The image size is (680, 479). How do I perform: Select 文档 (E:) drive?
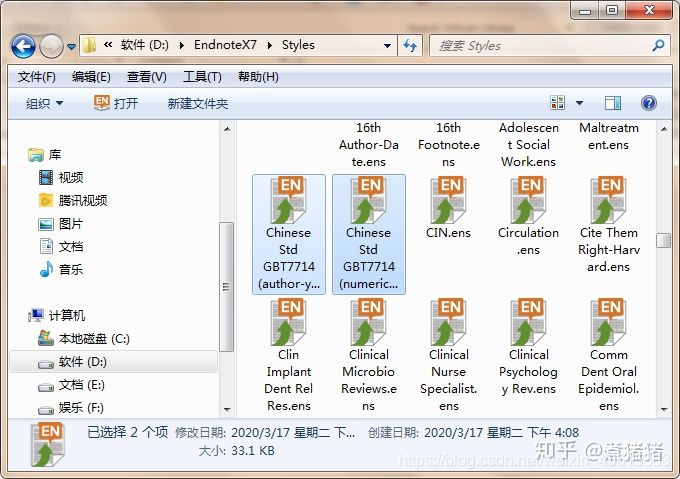click(x=72, y=385)
